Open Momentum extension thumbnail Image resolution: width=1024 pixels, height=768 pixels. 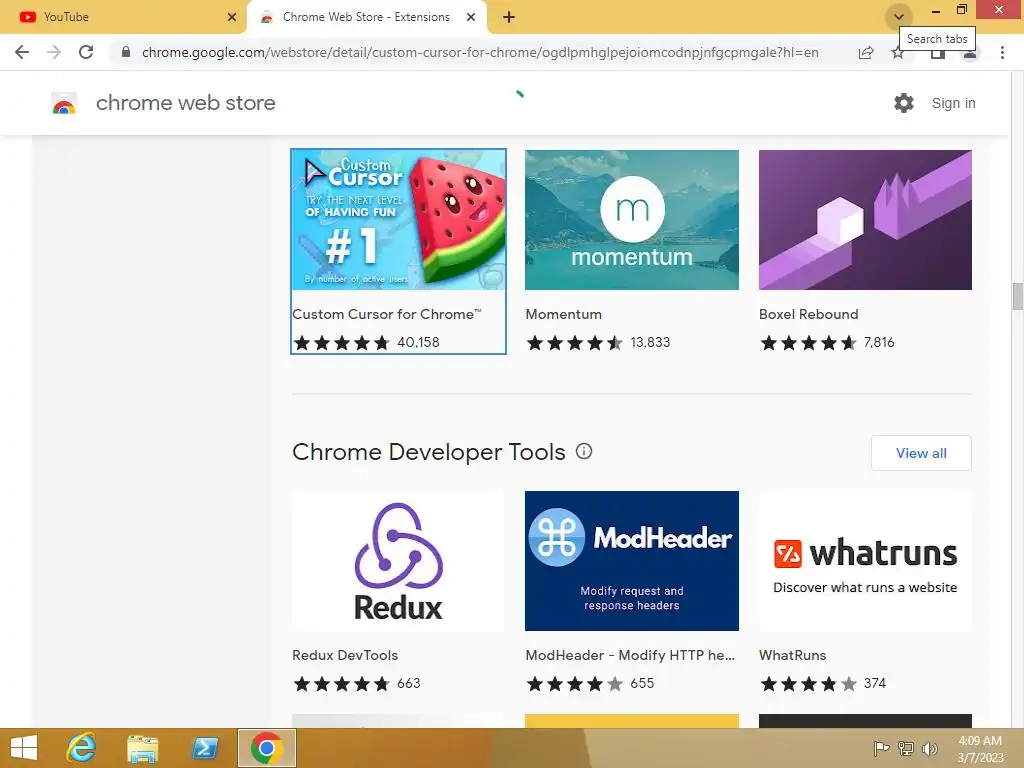pos(632,219)
